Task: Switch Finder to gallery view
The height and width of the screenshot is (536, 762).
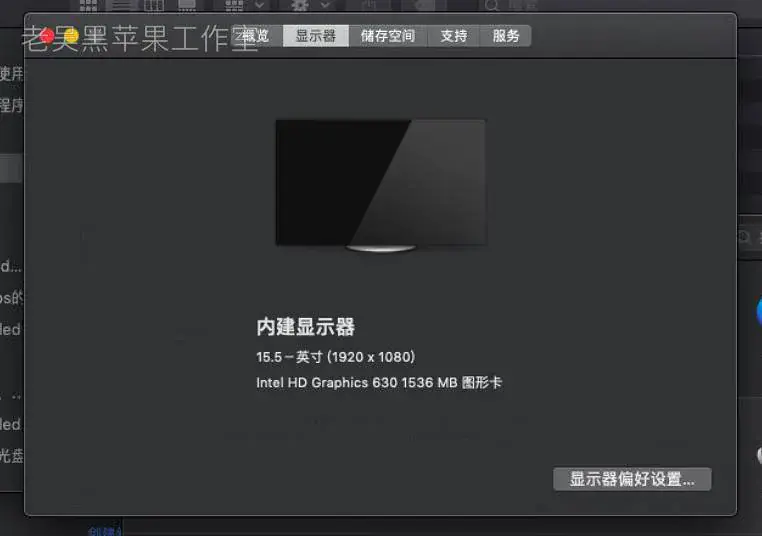Action: pyautogui.click(x=187, y=5)
